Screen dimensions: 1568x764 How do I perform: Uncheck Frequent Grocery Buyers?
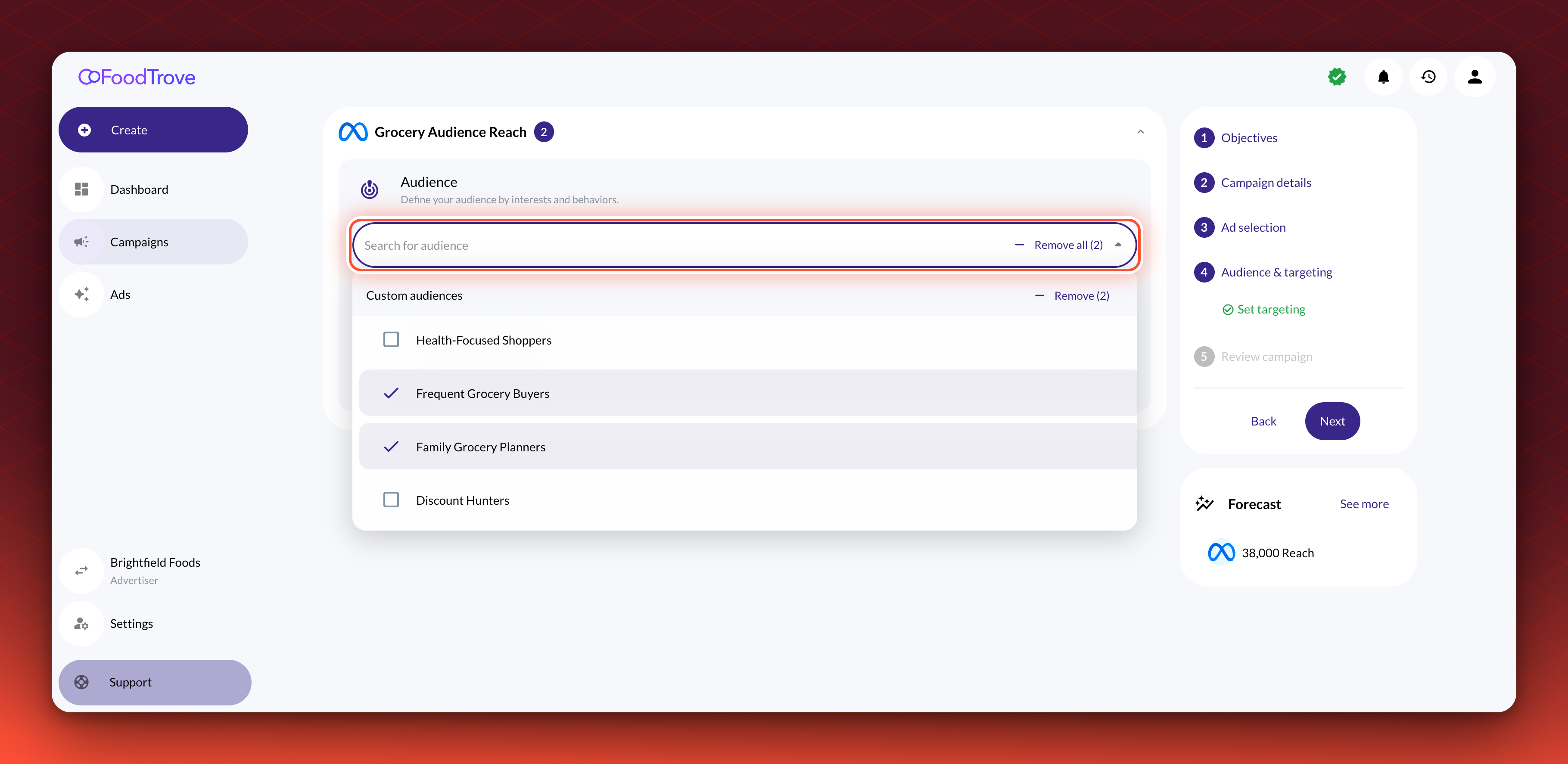point(391,393)
